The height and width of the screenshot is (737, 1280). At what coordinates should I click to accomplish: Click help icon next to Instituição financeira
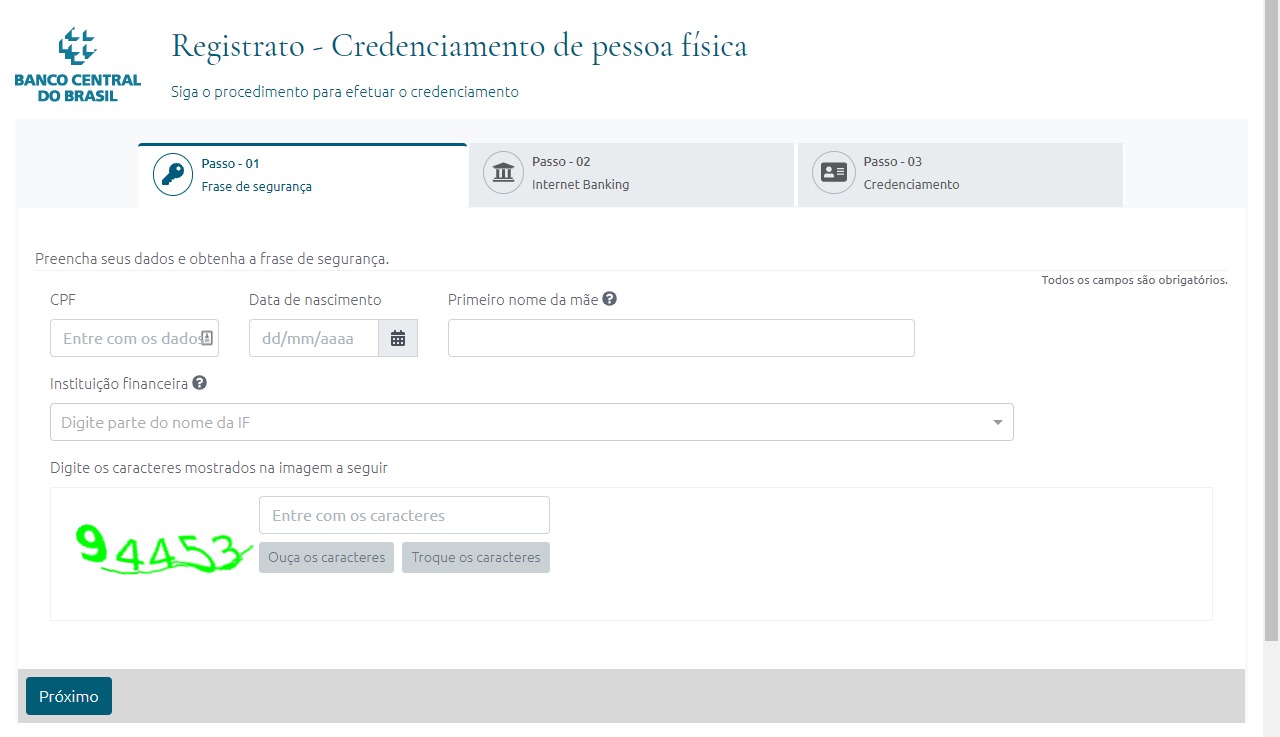tap(200, 382)
